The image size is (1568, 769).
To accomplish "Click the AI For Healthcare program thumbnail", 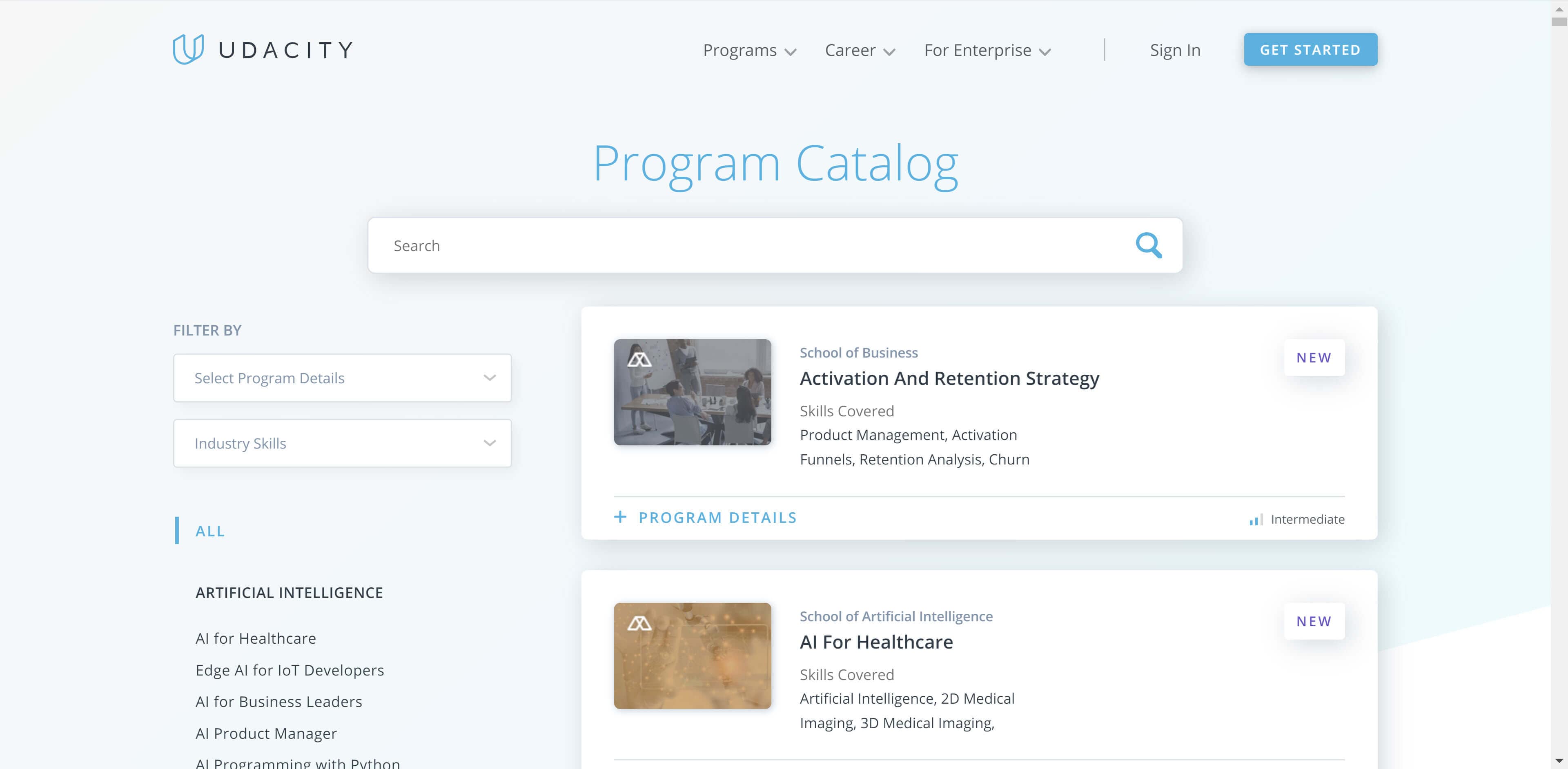I will pyautogui.click(x=693, y=655).
